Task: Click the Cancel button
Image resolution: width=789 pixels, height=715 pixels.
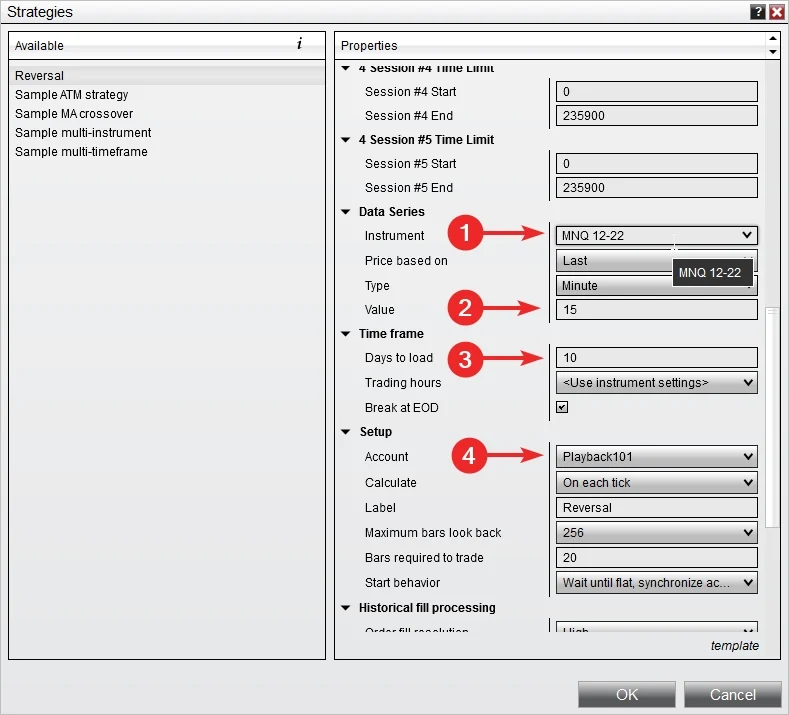Action: 733,695
